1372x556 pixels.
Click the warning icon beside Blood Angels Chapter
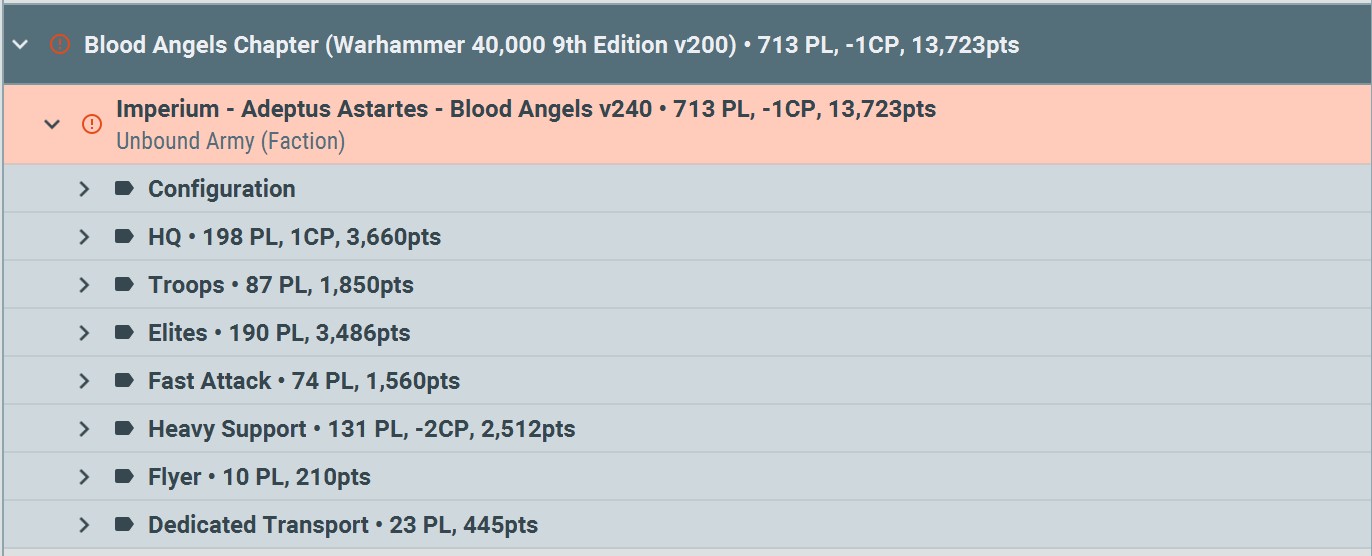[60, 45]
